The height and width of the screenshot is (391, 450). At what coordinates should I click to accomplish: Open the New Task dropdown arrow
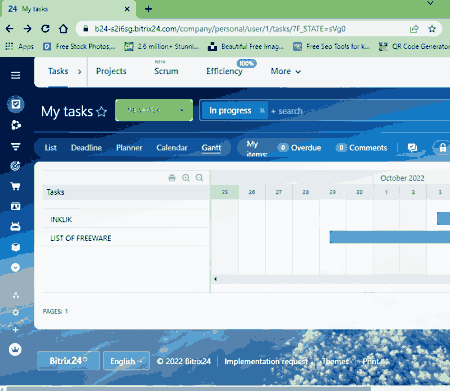[182, 110]
